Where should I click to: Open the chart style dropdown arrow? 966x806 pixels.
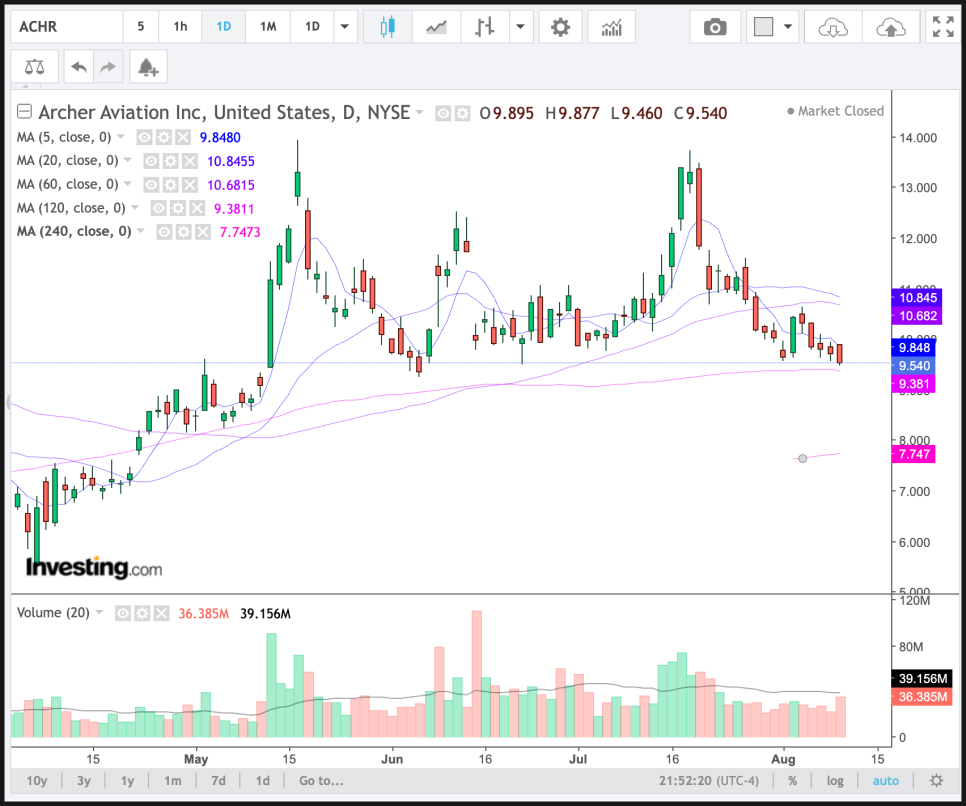tap(521, 26)
